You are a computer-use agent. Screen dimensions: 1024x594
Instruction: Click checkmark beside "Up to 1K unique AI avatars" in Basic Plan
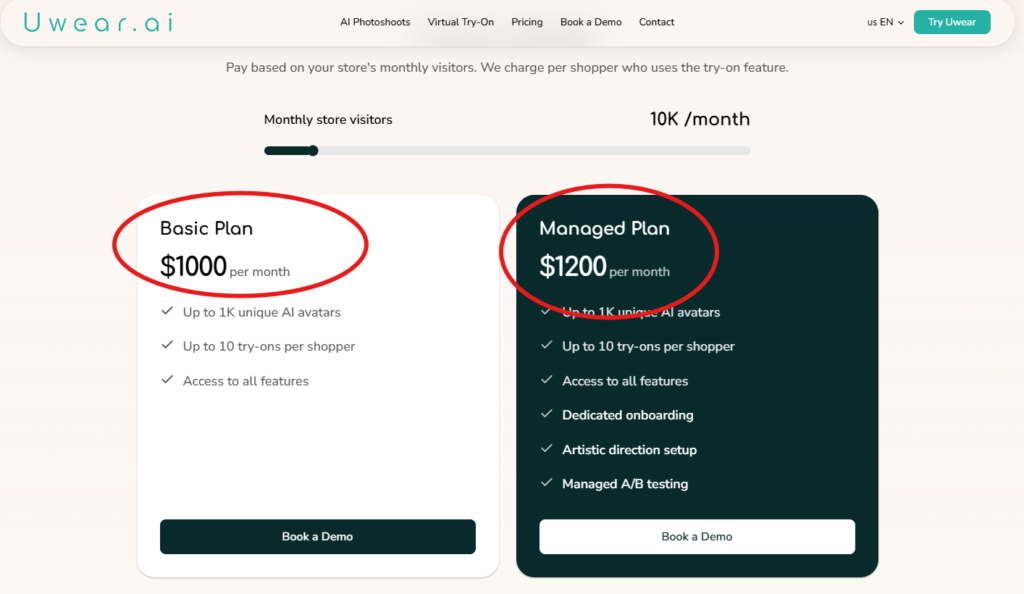coord(167,312)
